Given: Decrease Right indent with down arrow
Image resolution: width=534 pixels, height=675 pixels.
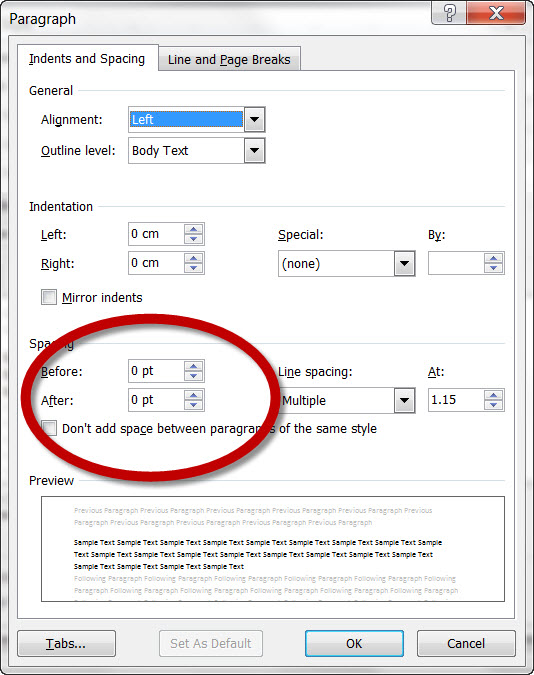Looking at the screenshot, I should (193, 268).
